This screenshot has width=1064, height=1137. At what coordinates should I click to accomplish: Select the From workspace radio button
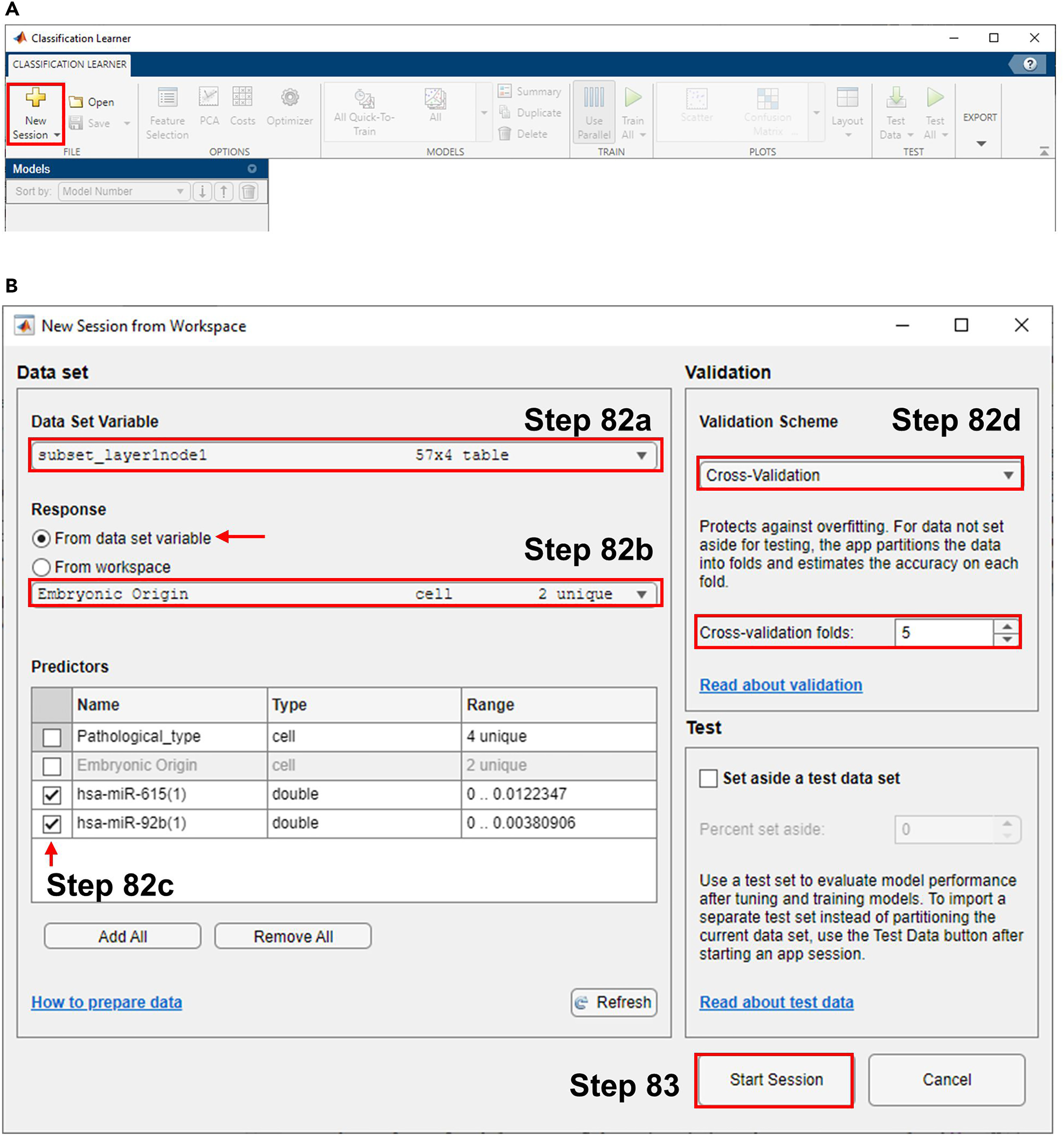[41, 567]
